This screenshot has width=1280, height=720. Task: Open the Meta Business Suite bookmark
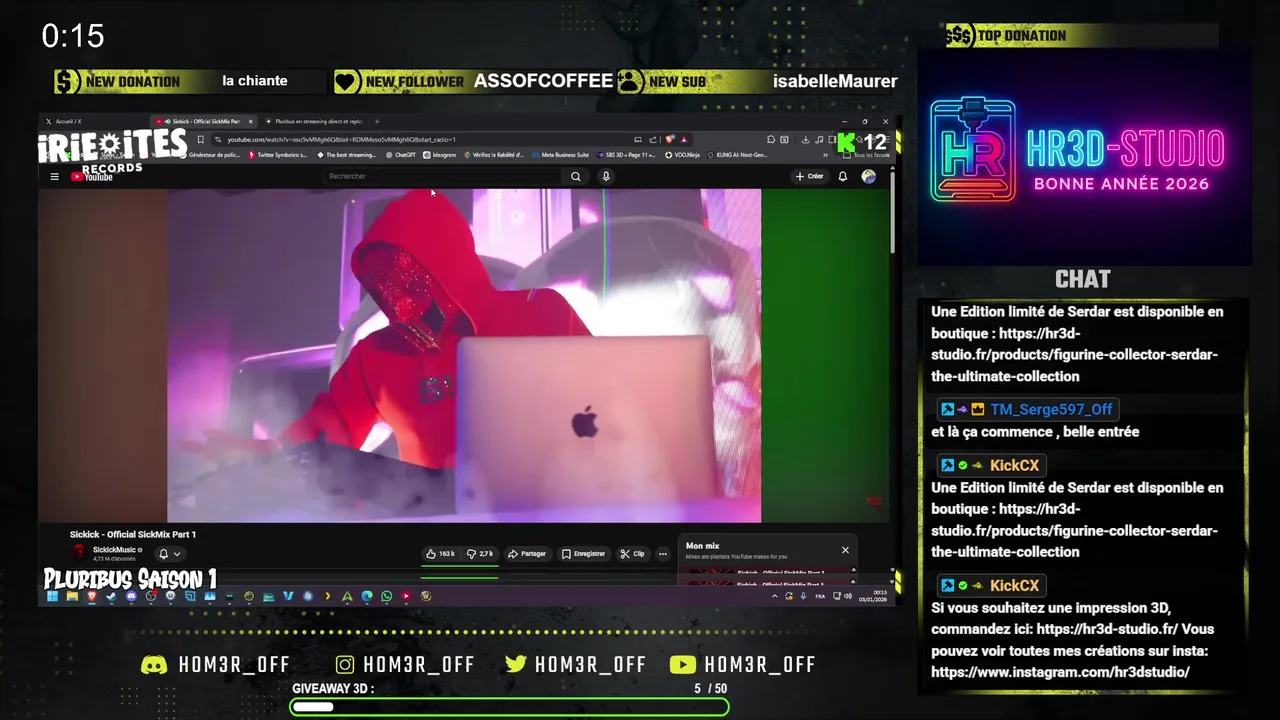tap(560, 155)
